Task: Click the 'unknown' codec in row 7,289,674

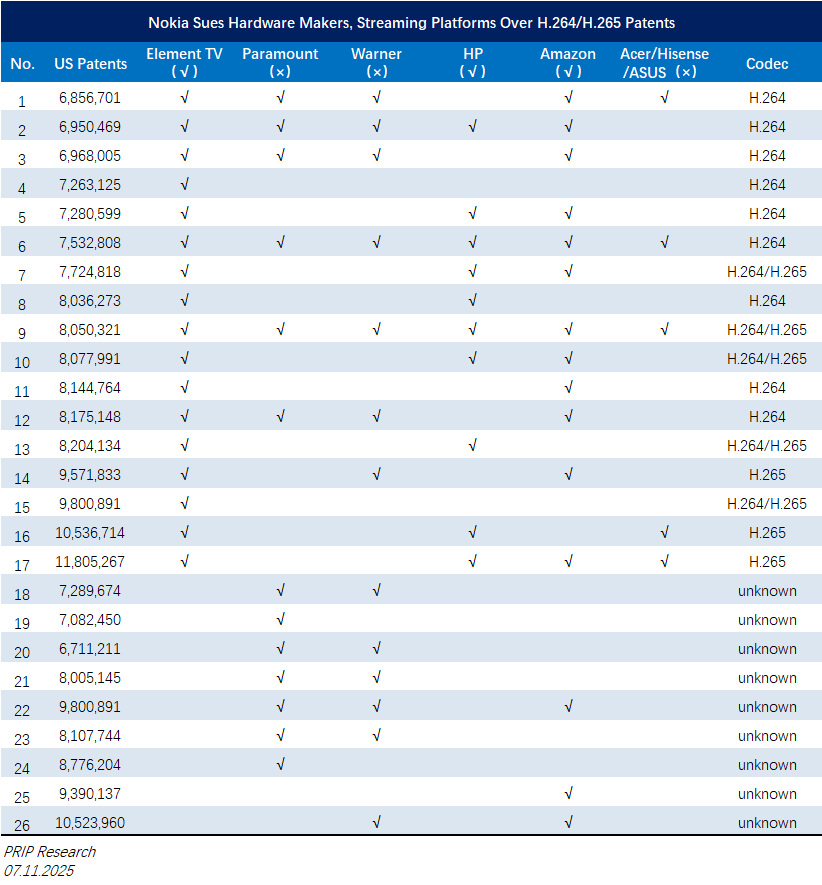Action: click(x=767, y=591)
